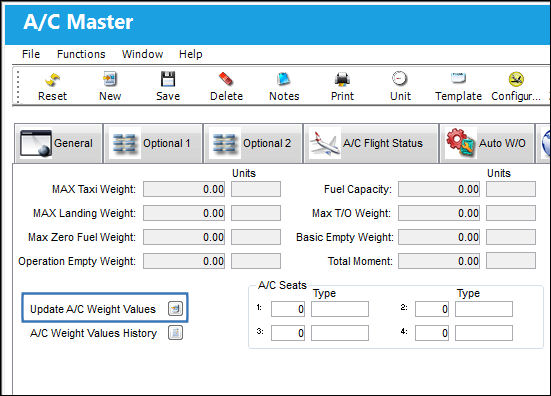This screenshot has width=551, height=396.
Task: Click the Basic Empty Weight units box
Action: pyautogui.click(x=511, y=237)
